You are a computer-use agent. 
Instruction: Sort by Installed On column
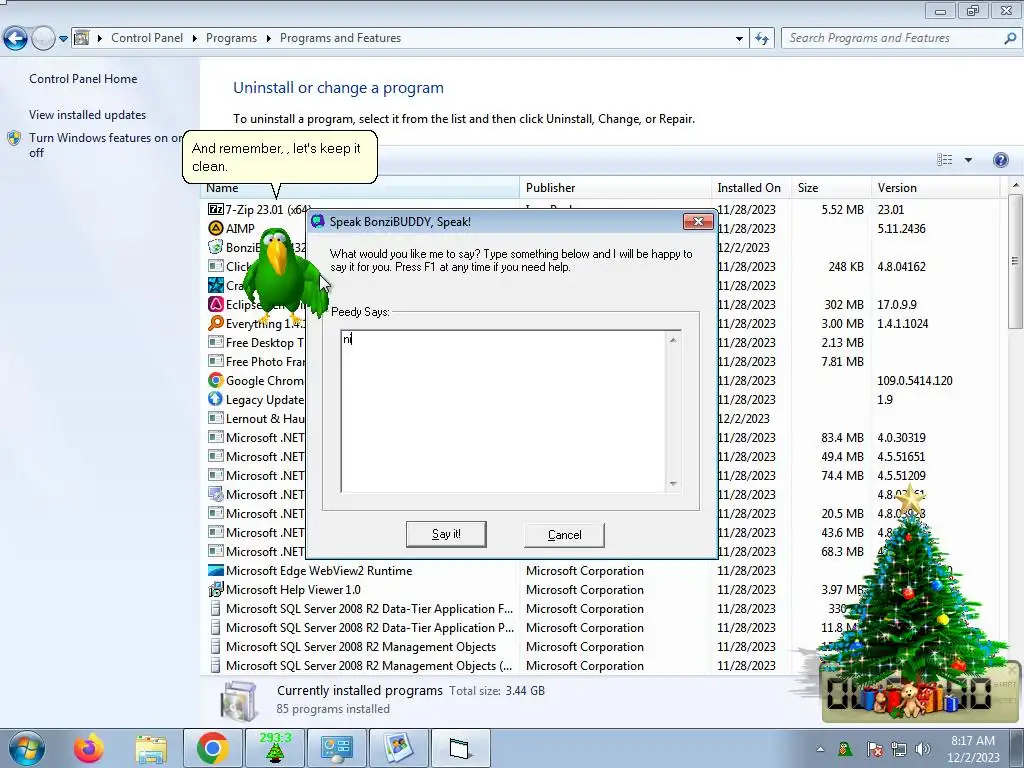click(749, 188)
